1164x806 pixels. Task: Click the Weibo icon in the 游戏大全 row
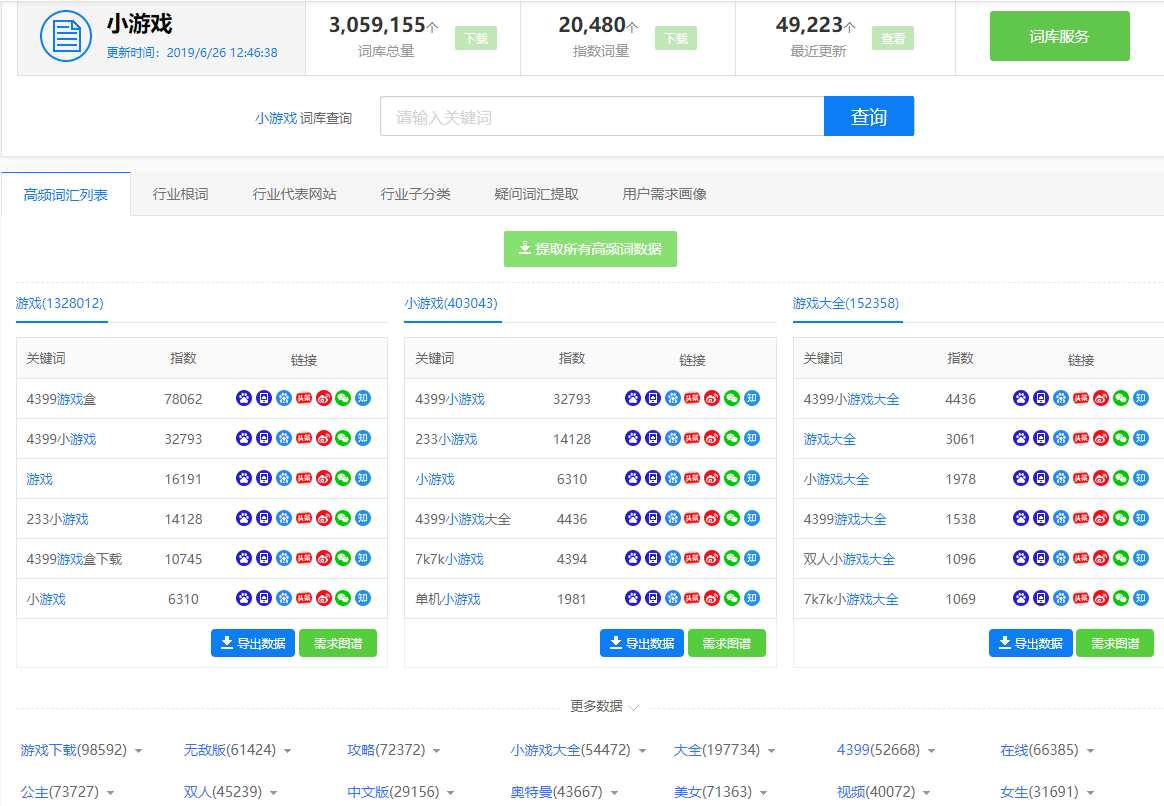pyautogui.click(x=1101, y=439)
